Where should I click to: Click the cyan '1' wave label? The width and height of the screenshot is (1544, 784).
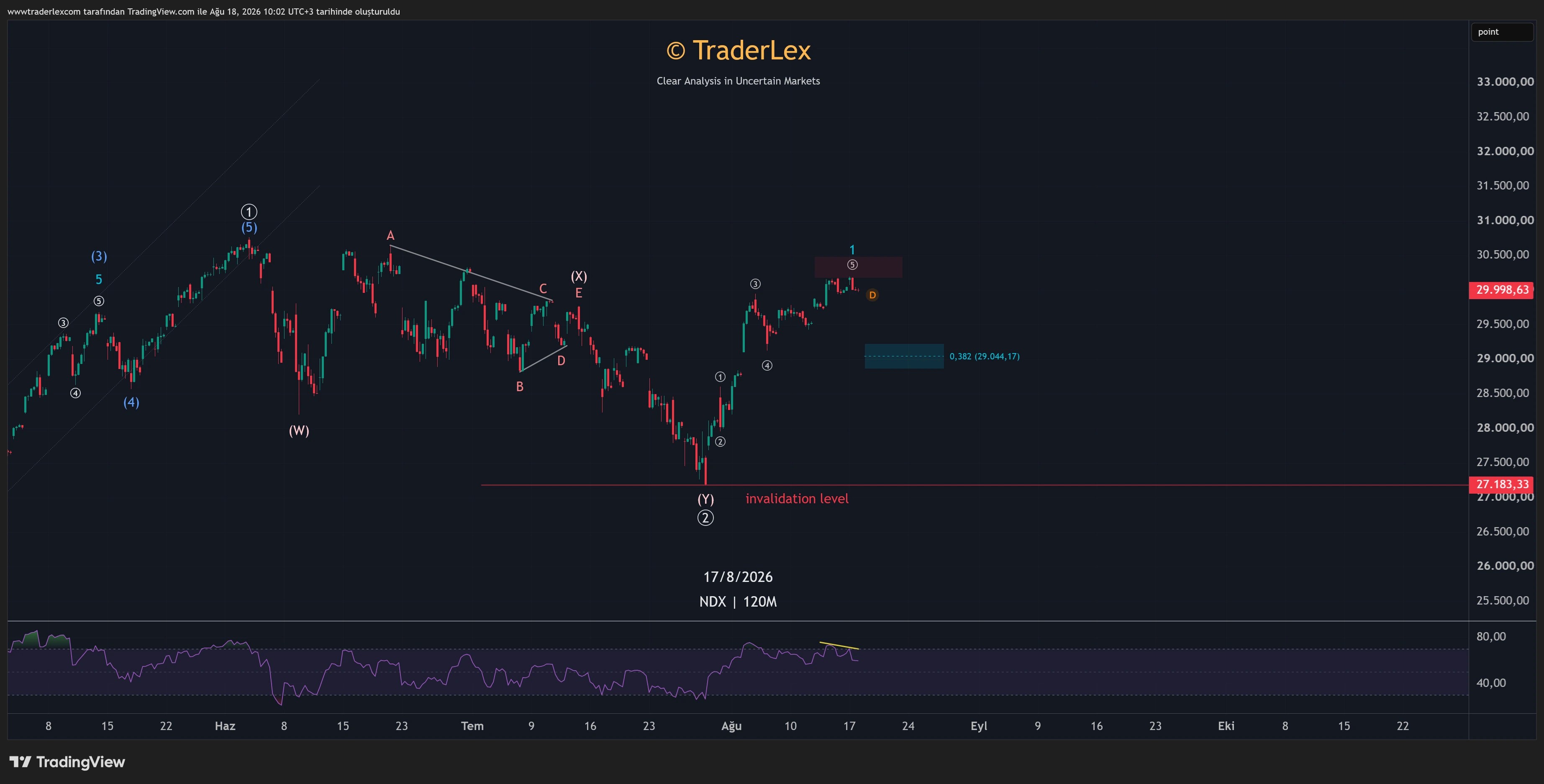tap(852, 249)
